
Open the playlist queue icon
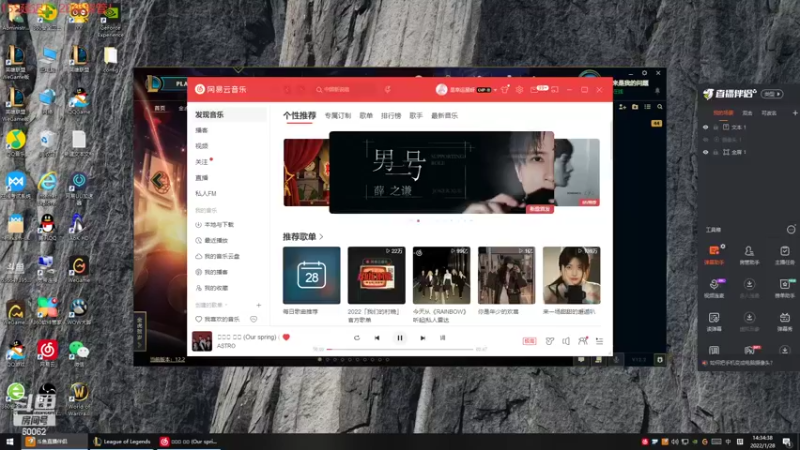(599, 341)
